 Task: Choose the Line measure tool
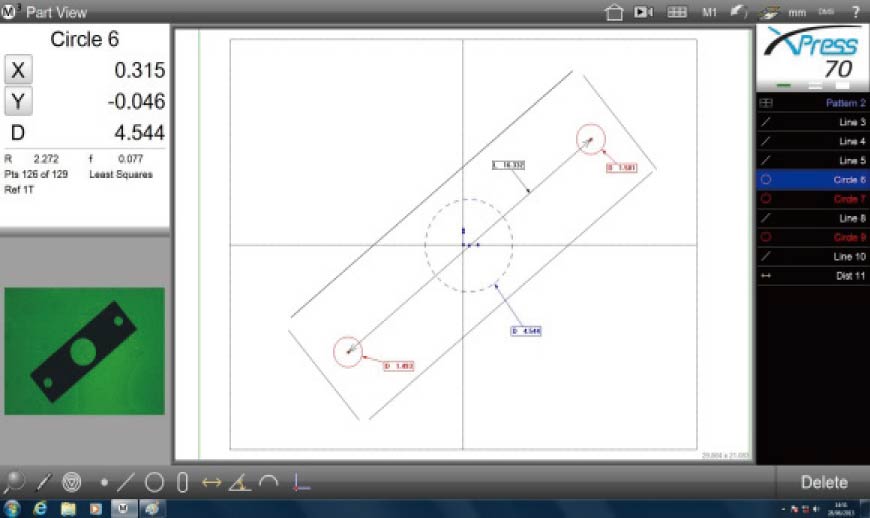click(125, 482)
